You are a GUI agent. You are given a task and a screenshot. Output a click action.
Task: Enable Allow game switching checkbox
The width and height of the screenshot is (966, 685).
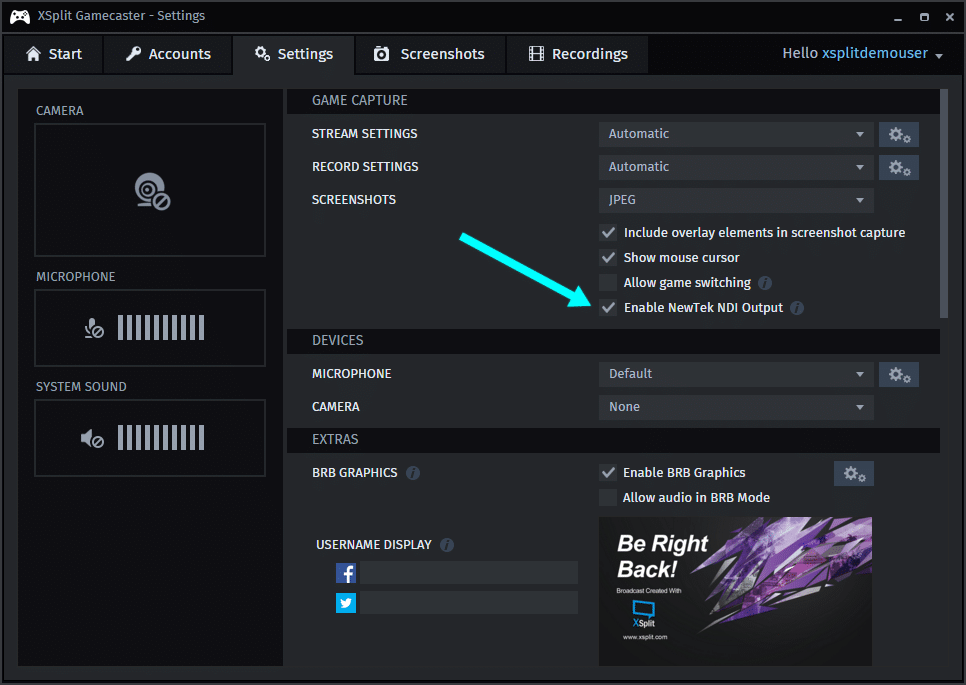tap(608, 283)
